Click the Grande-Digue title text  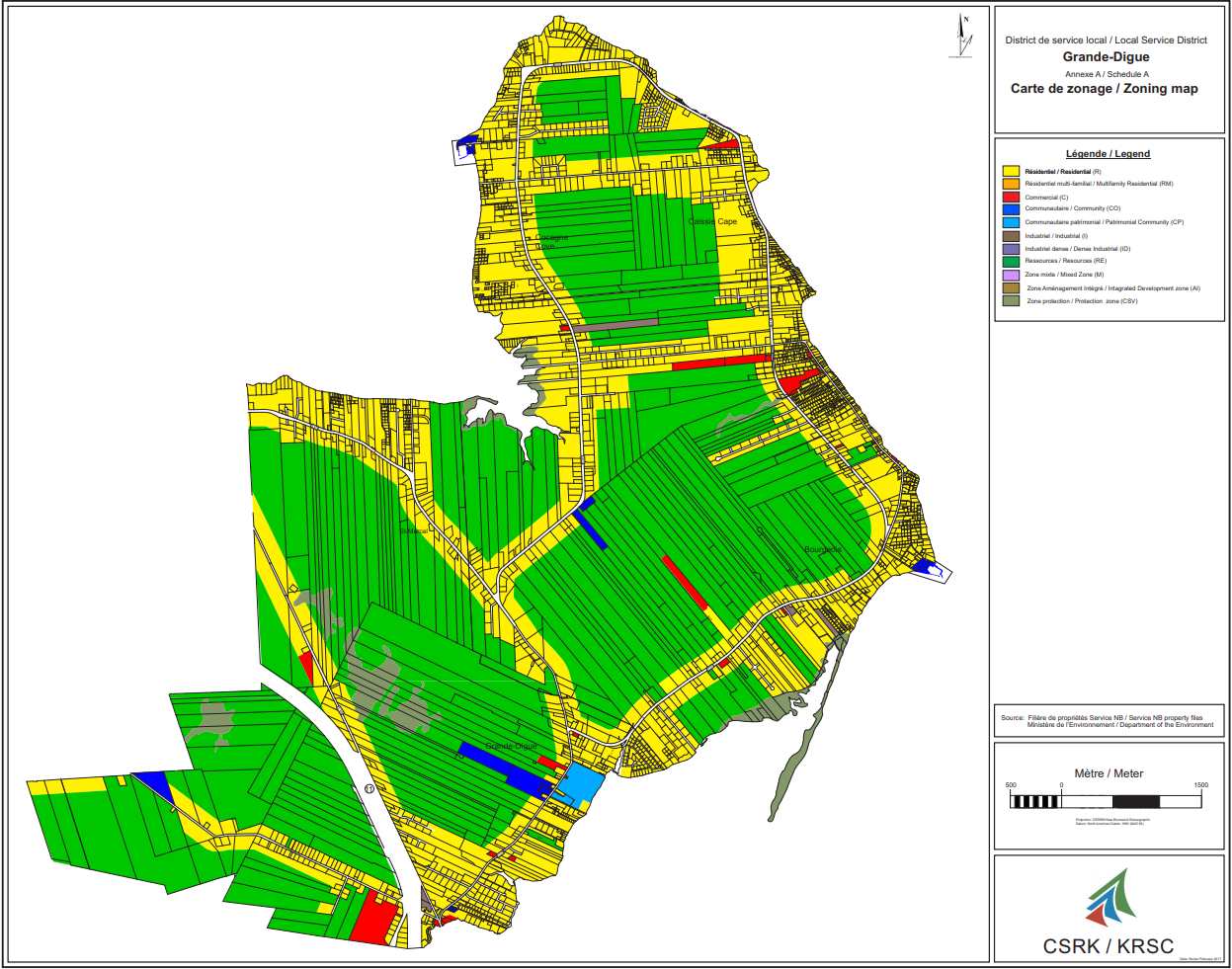click(x=1106, y=57)
